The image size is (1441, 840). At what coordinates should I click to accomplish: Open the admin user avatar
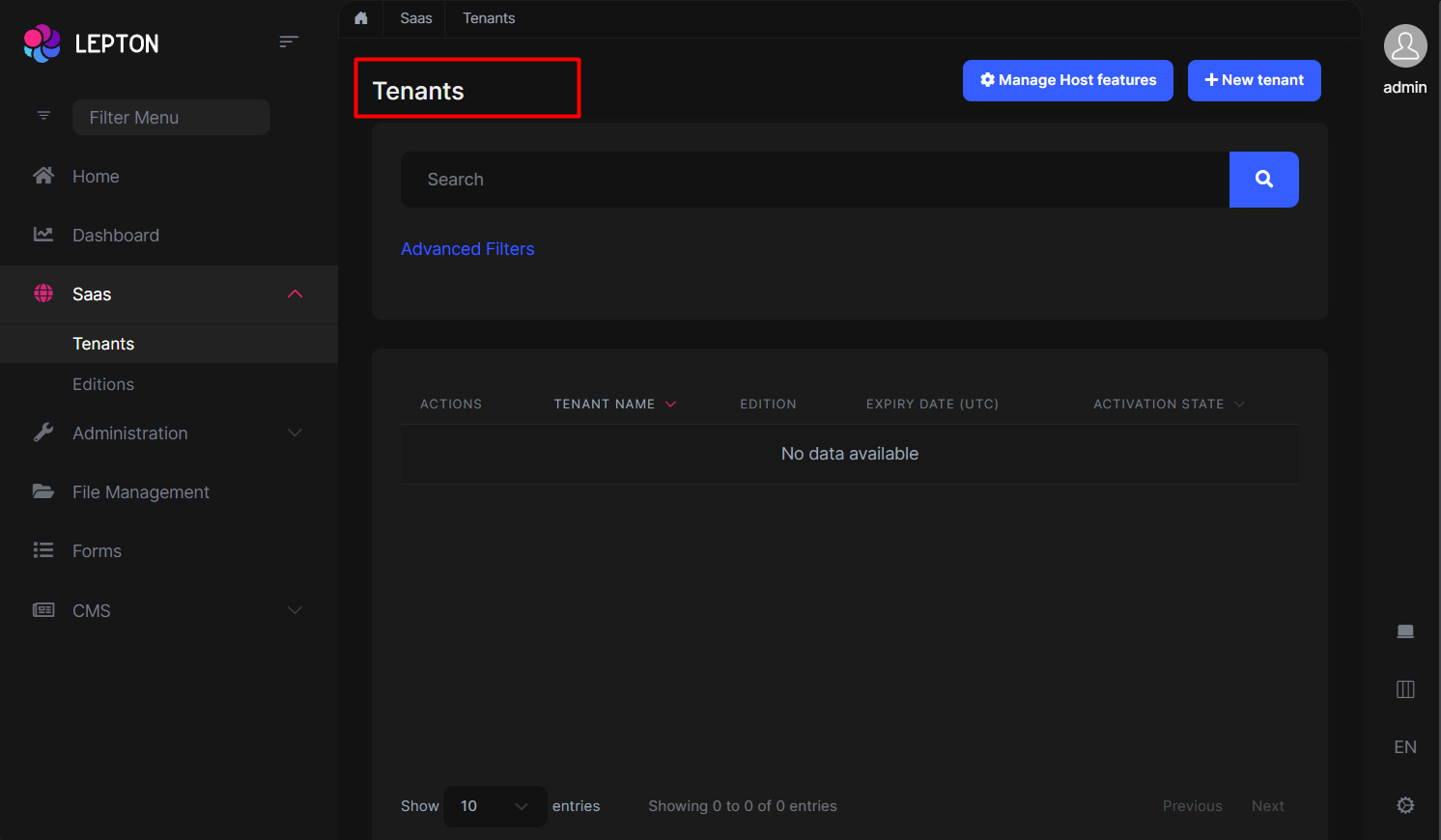click(x=1405, y=45)
